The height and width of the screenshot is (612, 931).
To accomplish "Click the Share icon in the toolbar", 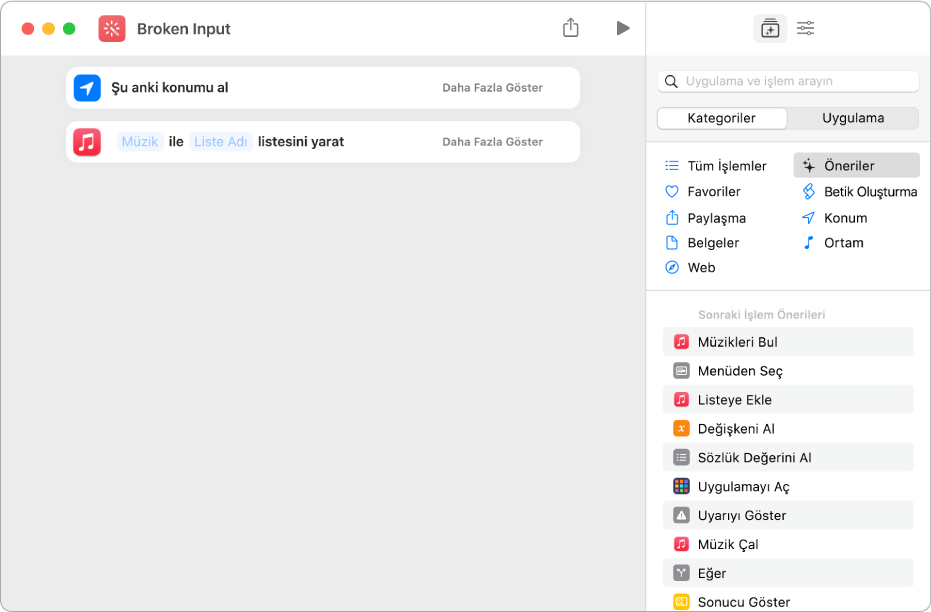I will coord(571,28).
